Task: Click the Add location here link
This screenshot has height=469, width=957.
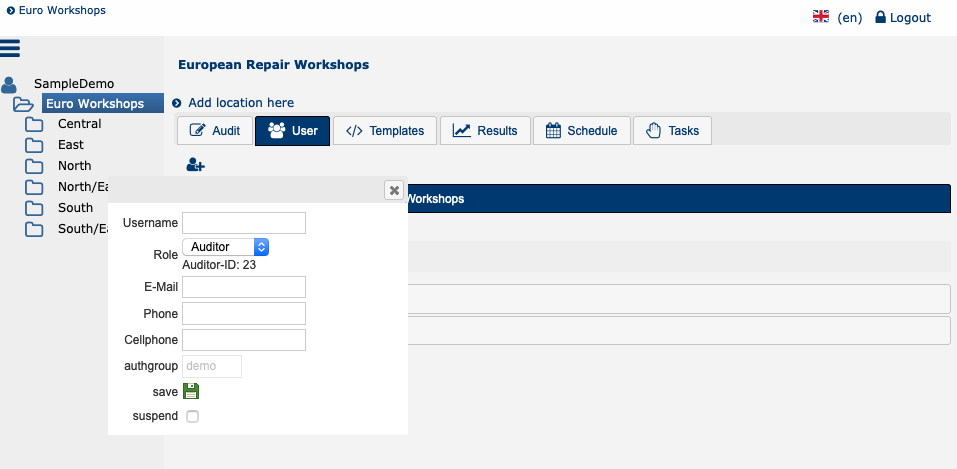Action: pos(240,103)
